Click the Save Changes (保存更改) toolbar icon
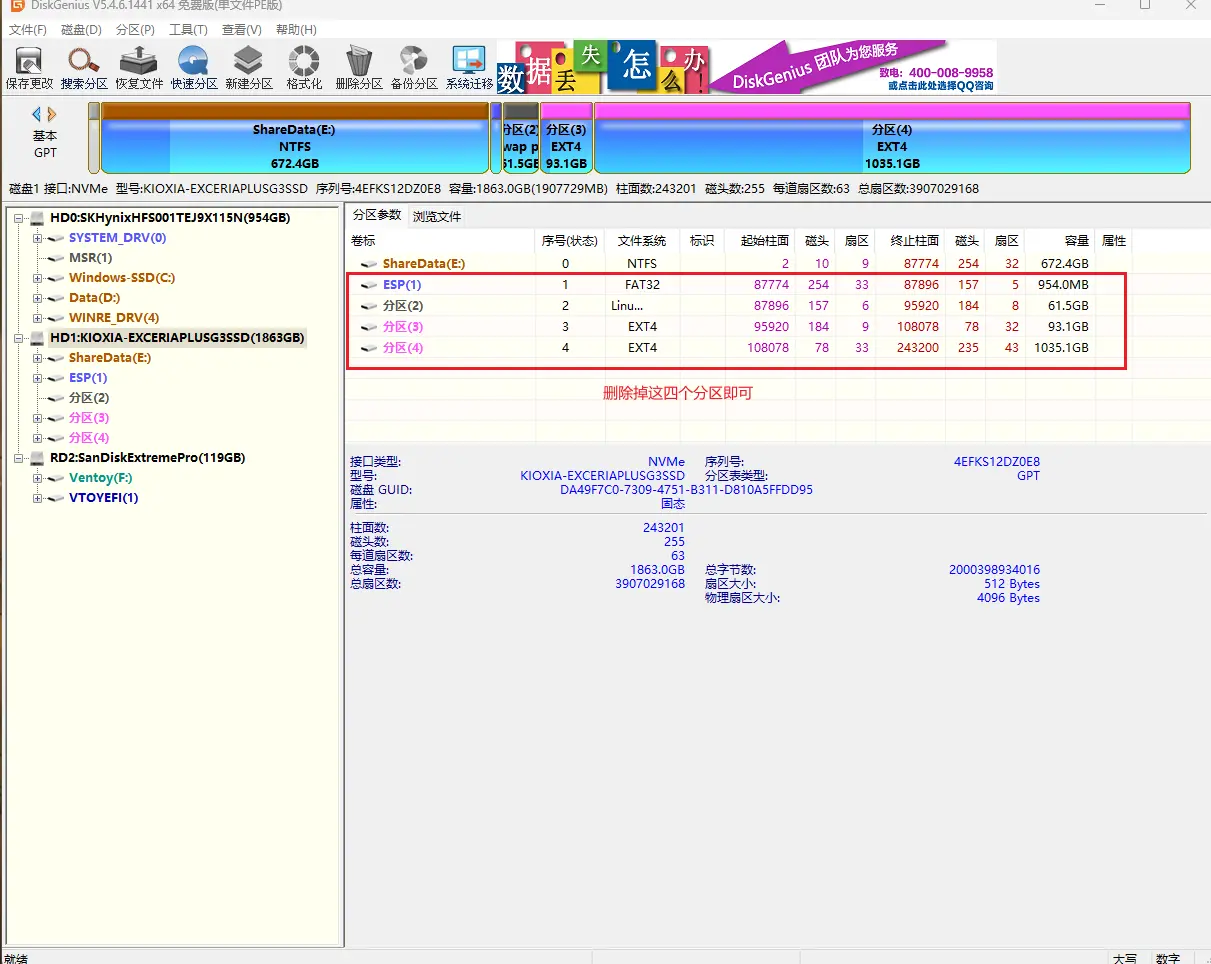1211x964 pixels. pos(29,68)
